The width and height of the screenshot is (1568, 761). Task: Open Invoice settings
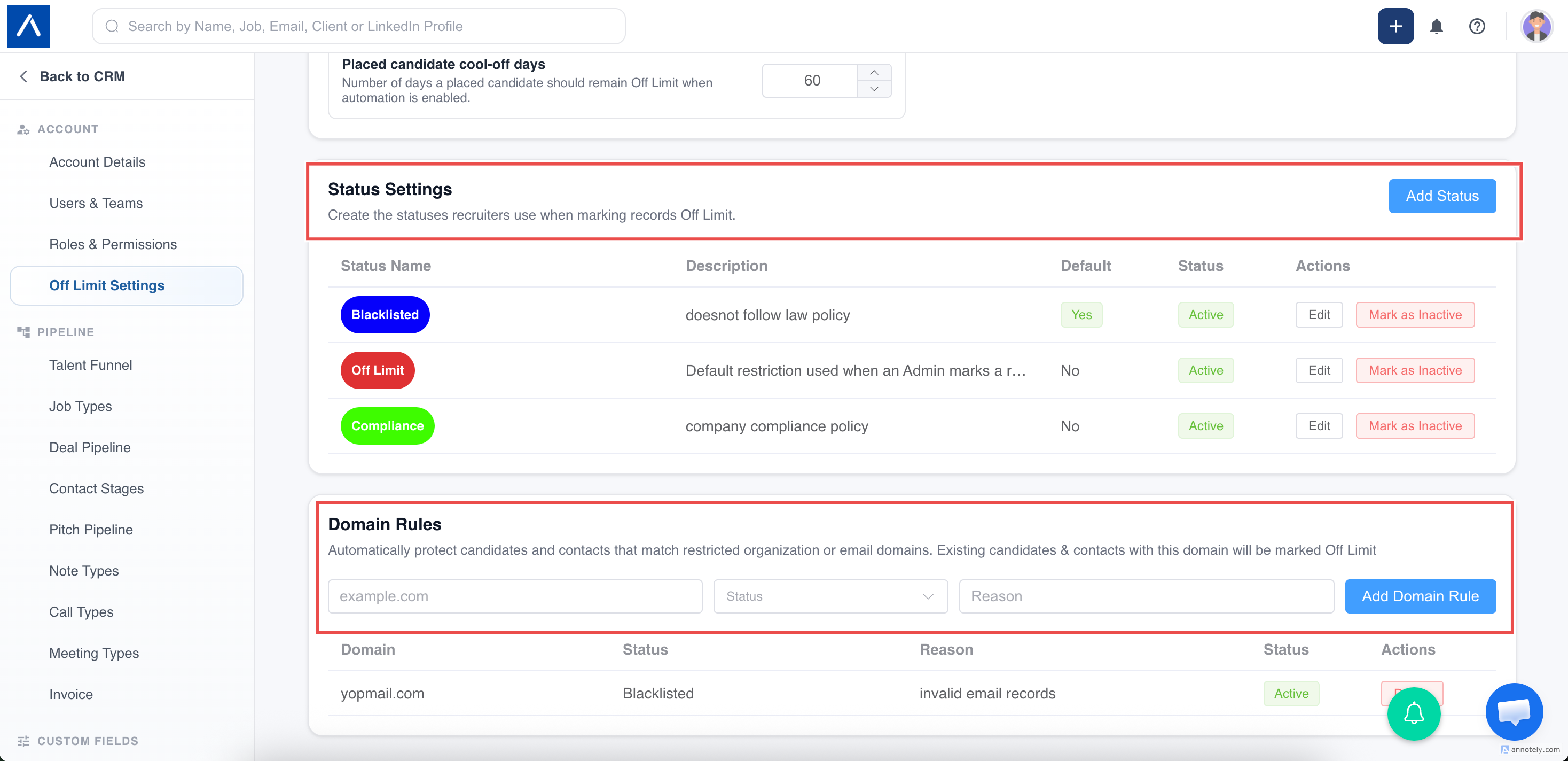click(71, 694)
